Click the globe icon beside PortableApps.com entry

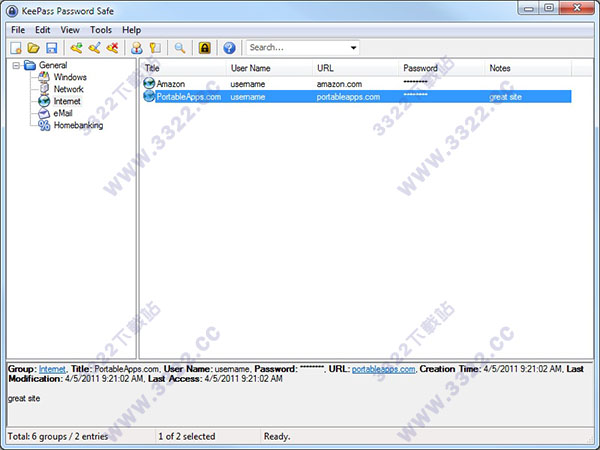(149, 96)
